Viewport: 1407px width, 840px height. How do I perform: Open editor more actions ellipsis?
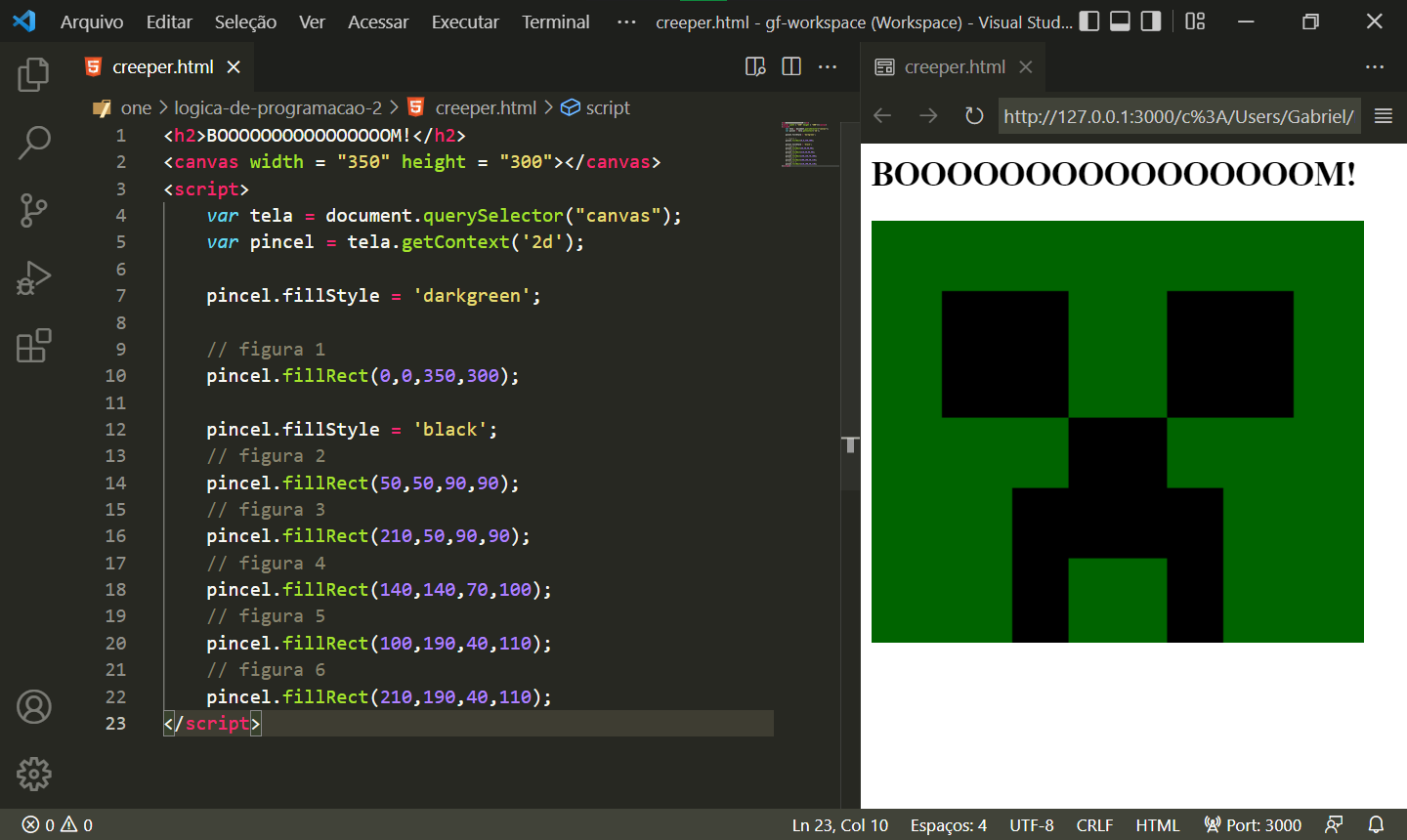[828, 66]
